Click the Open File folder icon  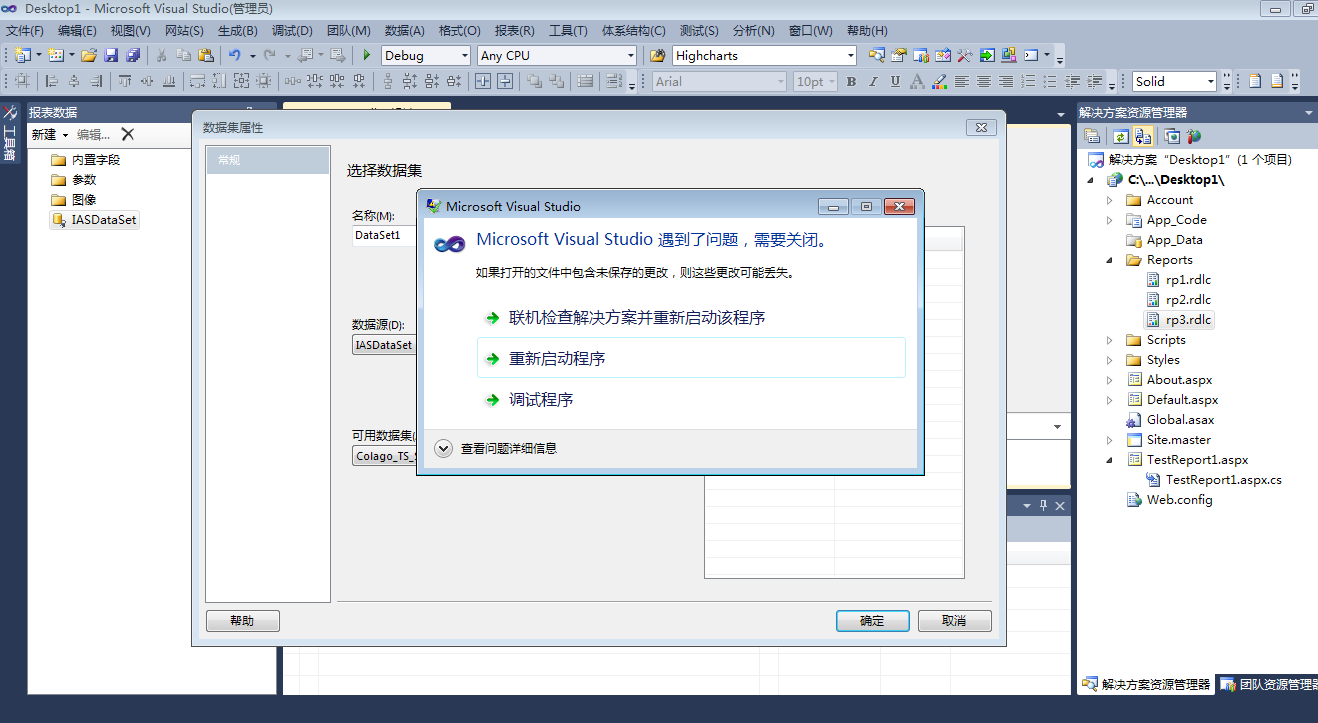89,56
